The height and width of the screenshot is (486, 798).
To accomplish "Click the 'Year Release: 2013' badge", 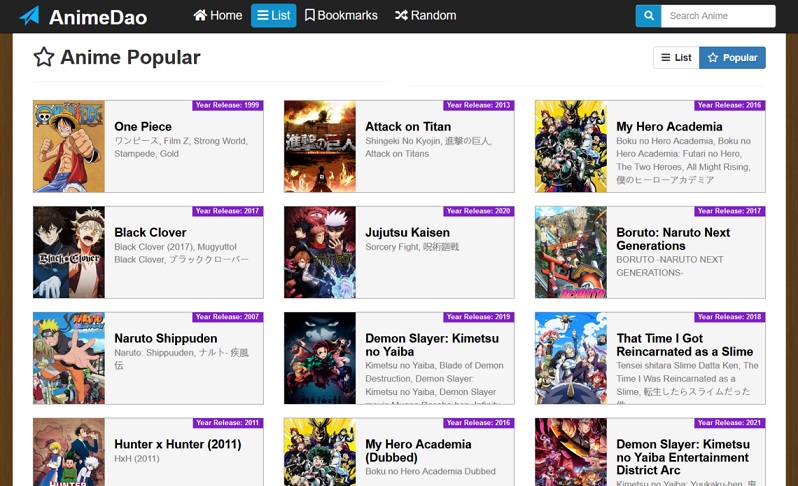I will click(478, 105).
